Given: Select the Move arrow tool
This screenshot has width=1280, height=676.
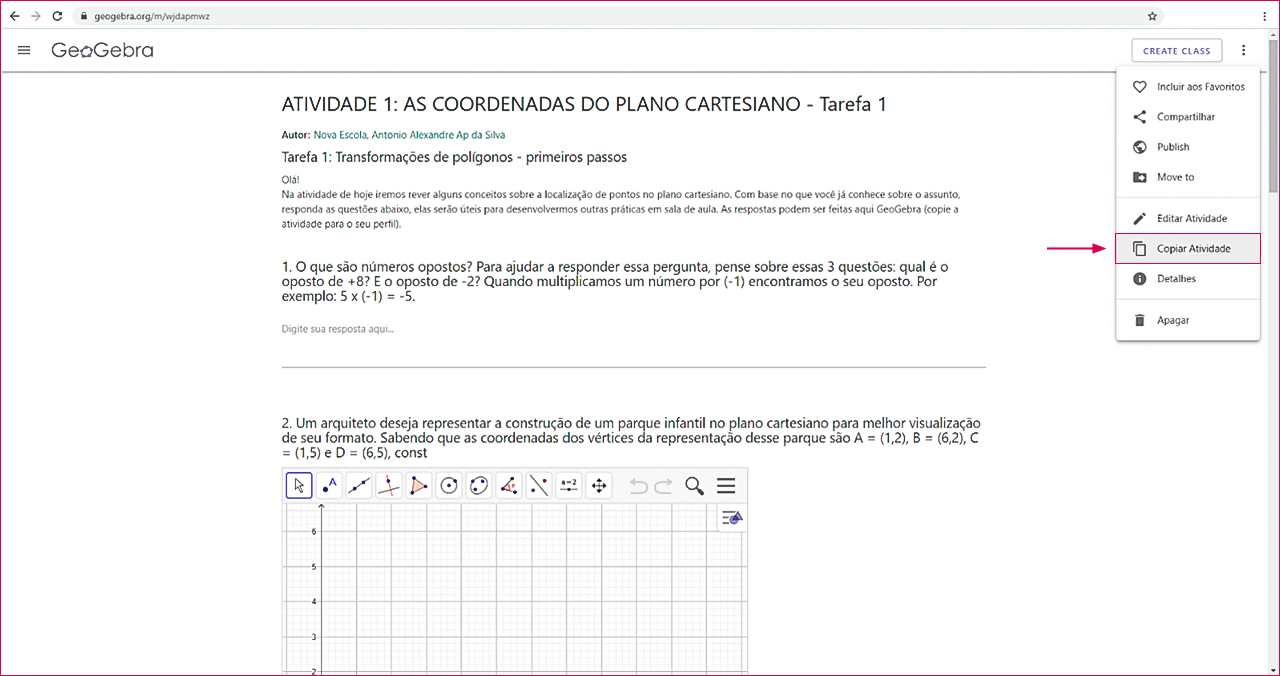Looking at the screenshot, I should pyautogui.click(x=299, y=486).
